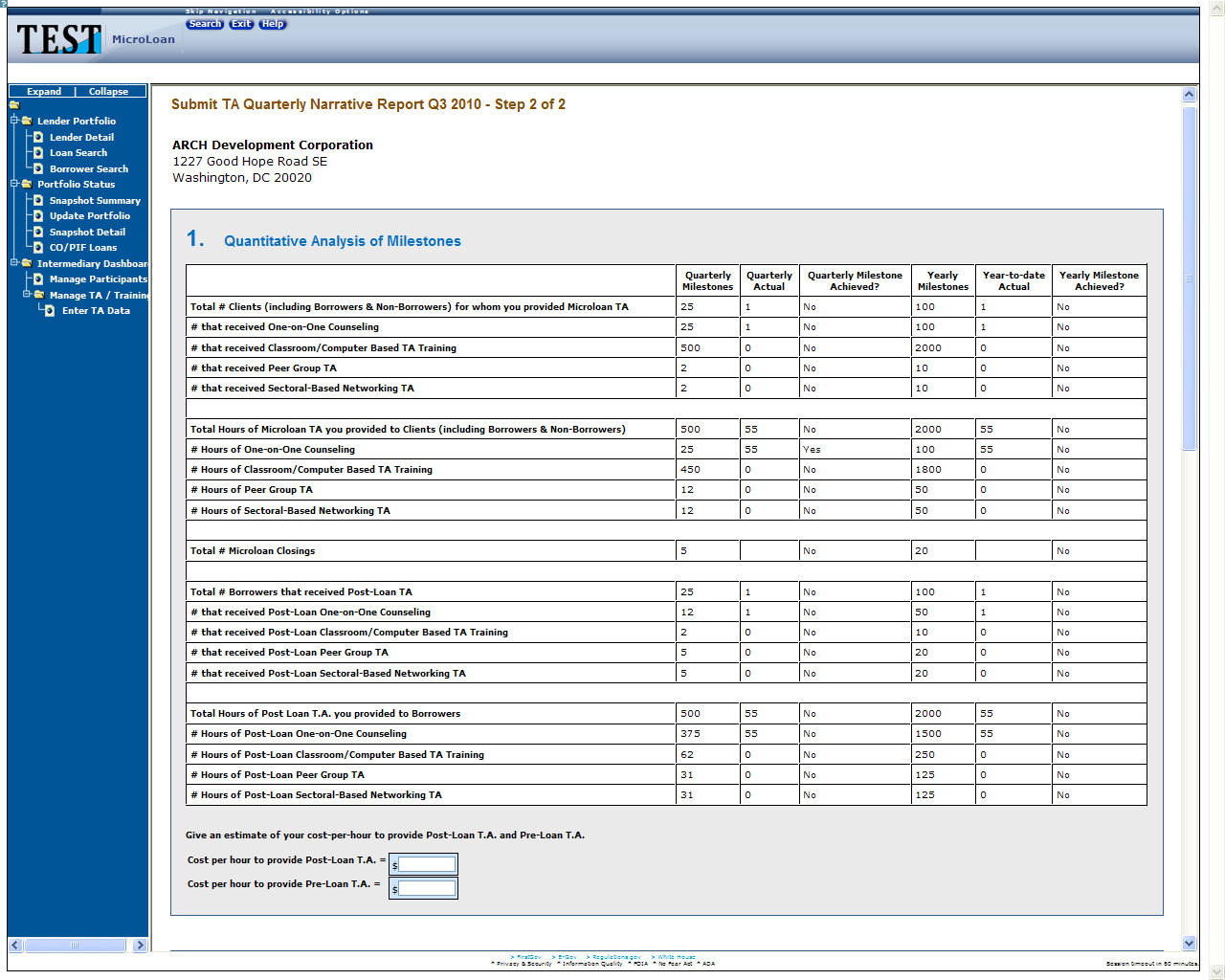Collapse the Manage TA / Training node
Viewport: 1225px width, 980px height.
tap(27, 295)
